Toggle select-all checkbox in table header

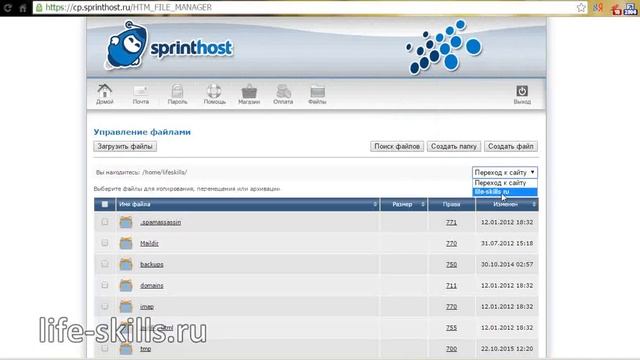tap(105, 204)
